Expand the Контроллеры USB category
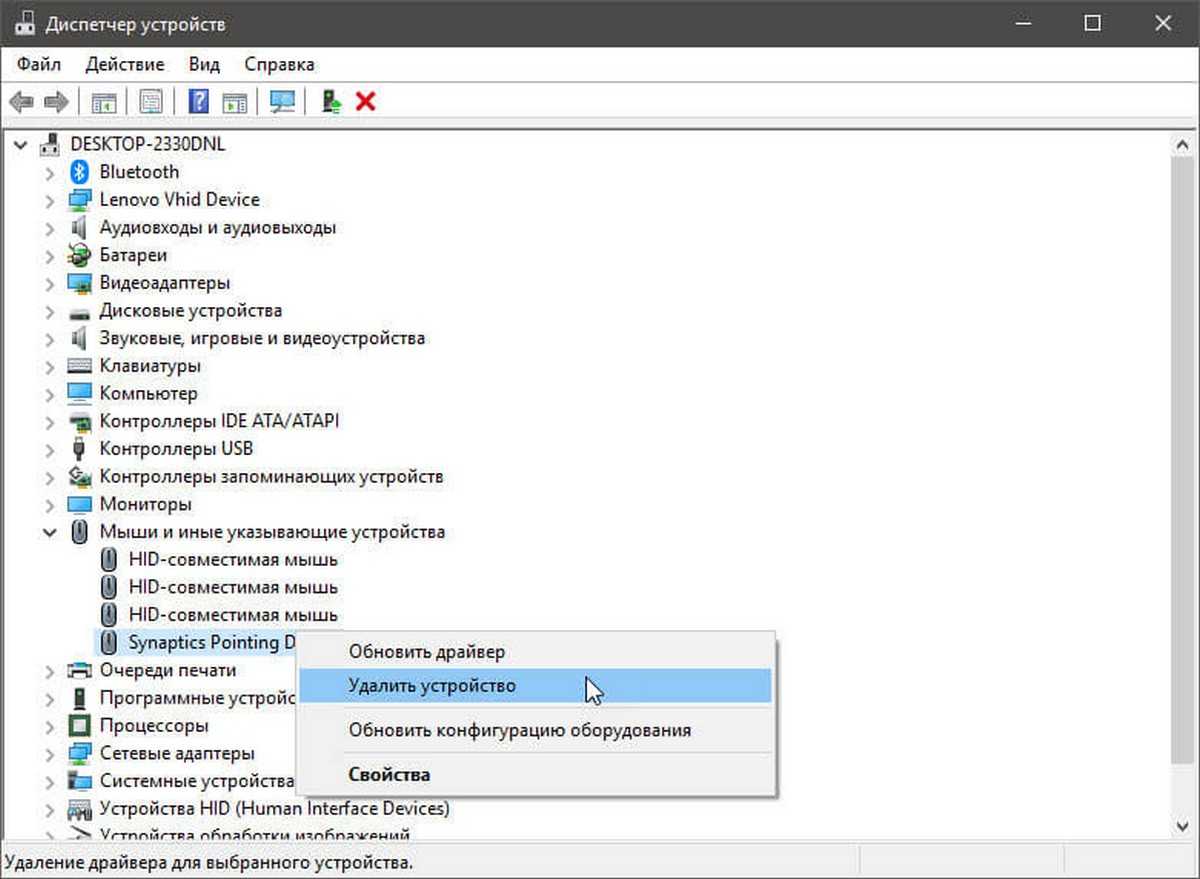 click(x=49, y=449)
